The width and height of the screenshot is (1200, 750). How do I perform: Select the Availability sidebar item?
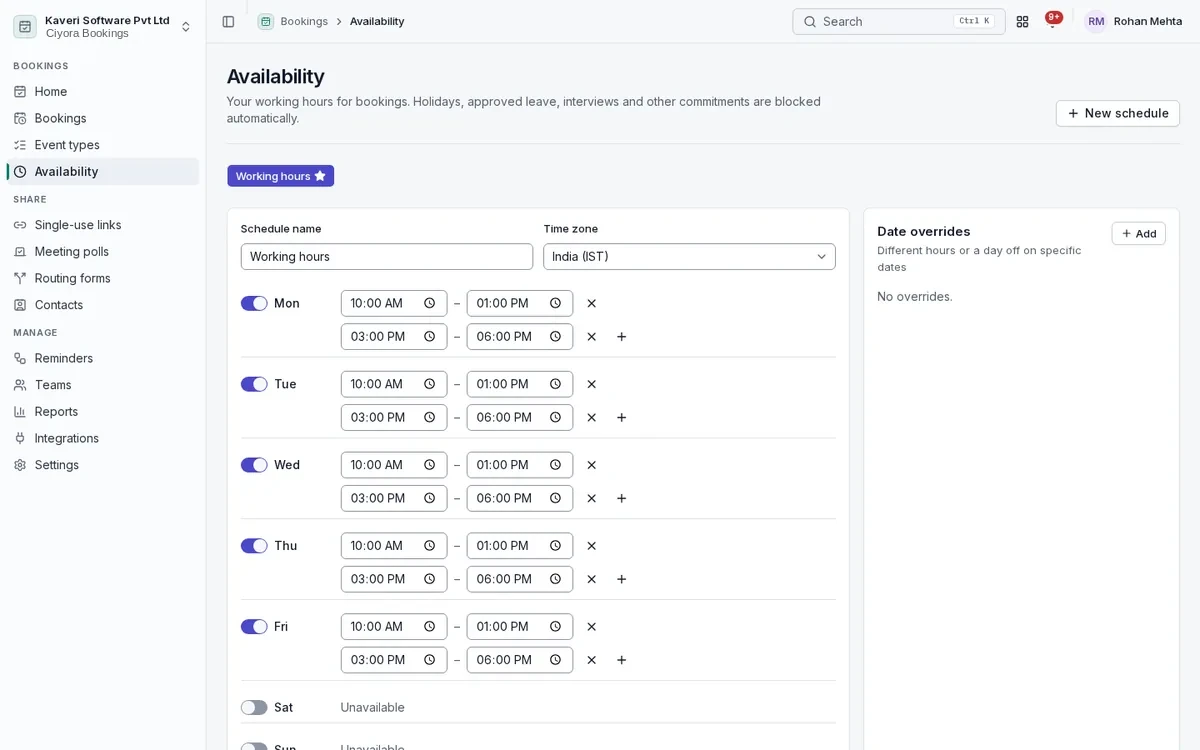tap(102, 172)
